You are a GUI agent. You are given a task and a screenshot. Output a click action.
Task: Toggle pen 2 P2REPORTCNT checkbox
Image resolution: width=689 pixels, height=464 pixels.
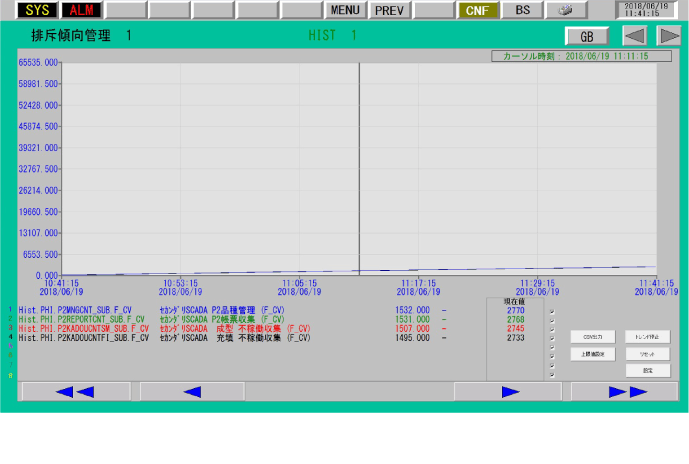[x=552, y=321]
